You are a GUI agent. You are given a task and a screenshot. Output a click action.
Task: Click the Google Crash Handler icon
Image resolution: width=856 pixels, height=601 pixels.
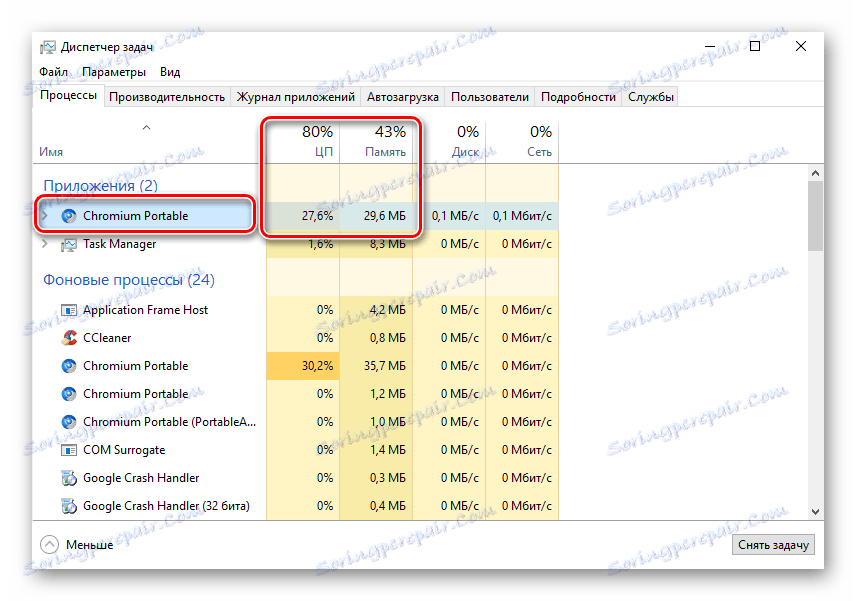tap(69, 478)
